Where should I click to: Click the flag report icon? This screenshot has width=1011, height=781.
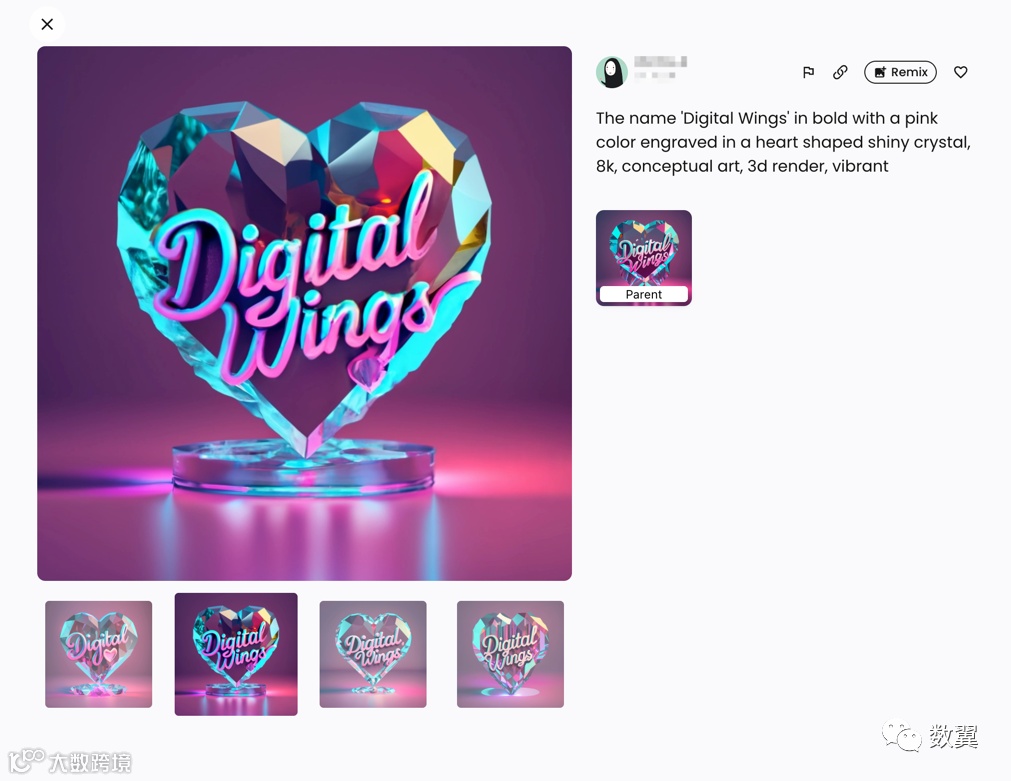[x=808, y=72]
